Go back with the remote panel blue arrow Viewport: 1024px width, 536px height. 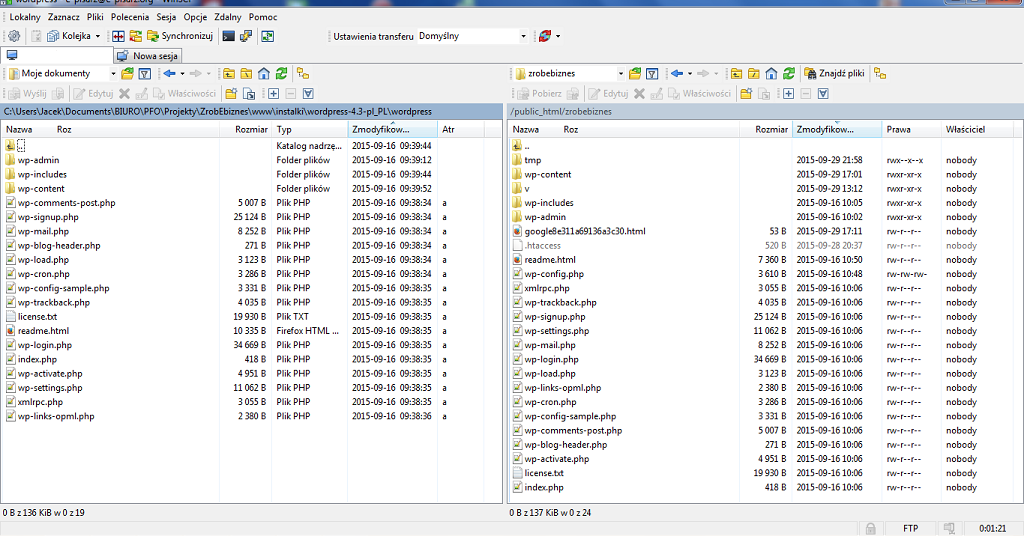[677, 74]
